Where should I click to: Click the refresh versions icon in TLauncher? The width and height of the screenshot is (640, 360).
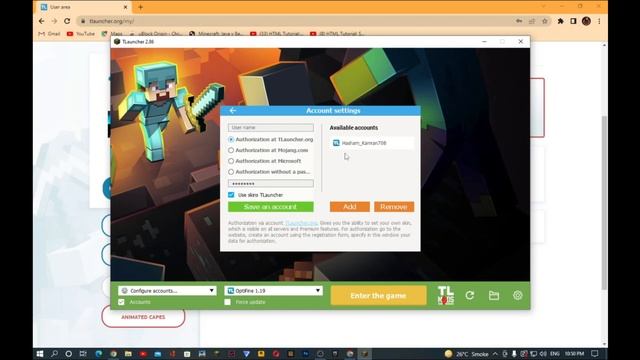point(470,295)
